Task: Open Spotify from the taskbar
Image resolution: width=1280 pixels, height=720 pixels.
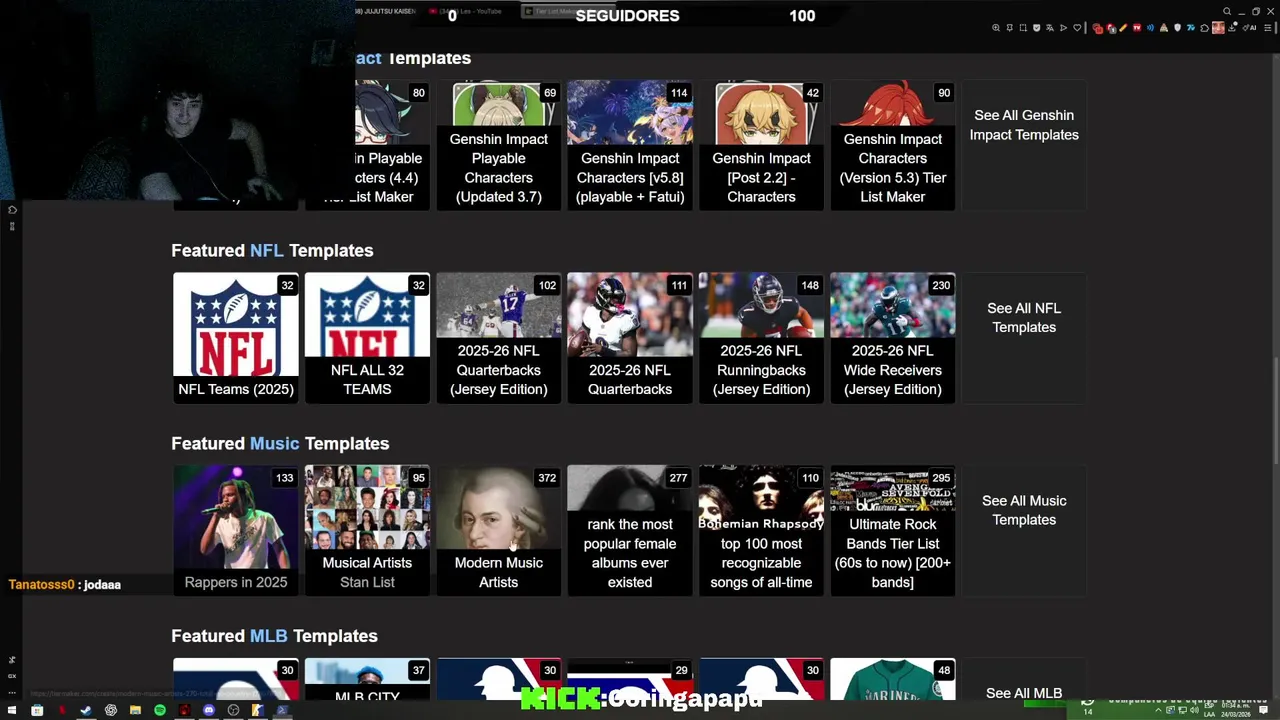Action: tap(160, 710)
